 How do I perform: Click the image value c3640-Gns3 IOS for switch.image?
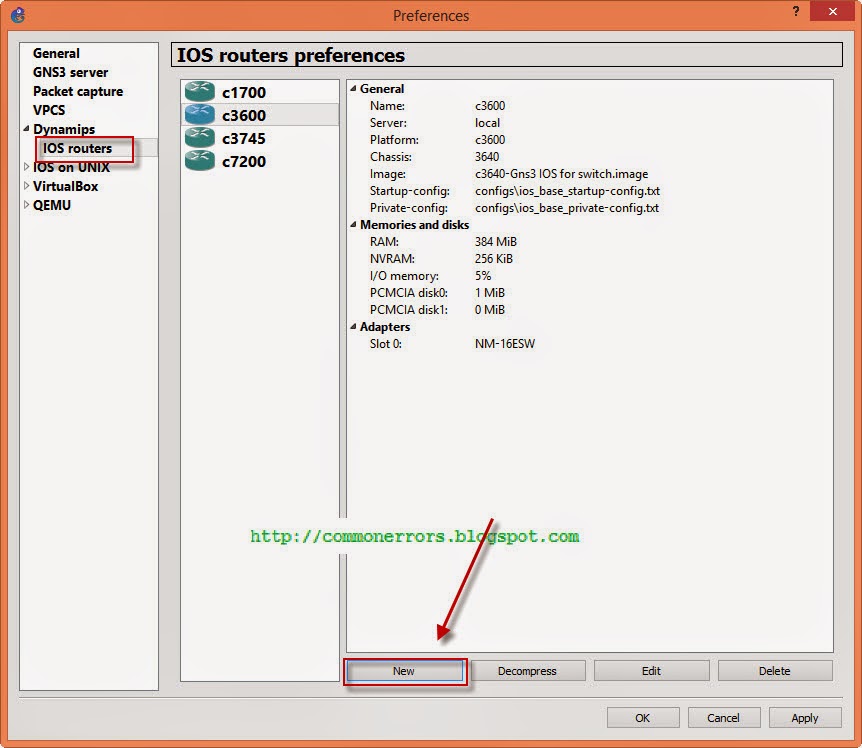pyautogui.click(x=561, y=174)
